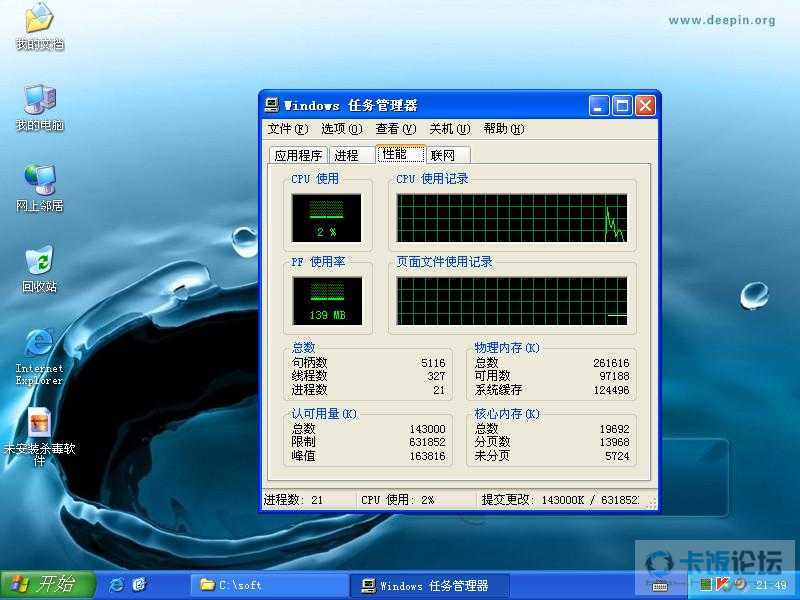Click the CPU 使用记录 history graph
The width and height of the screenshot is (800, 600).
pos(512,218)
